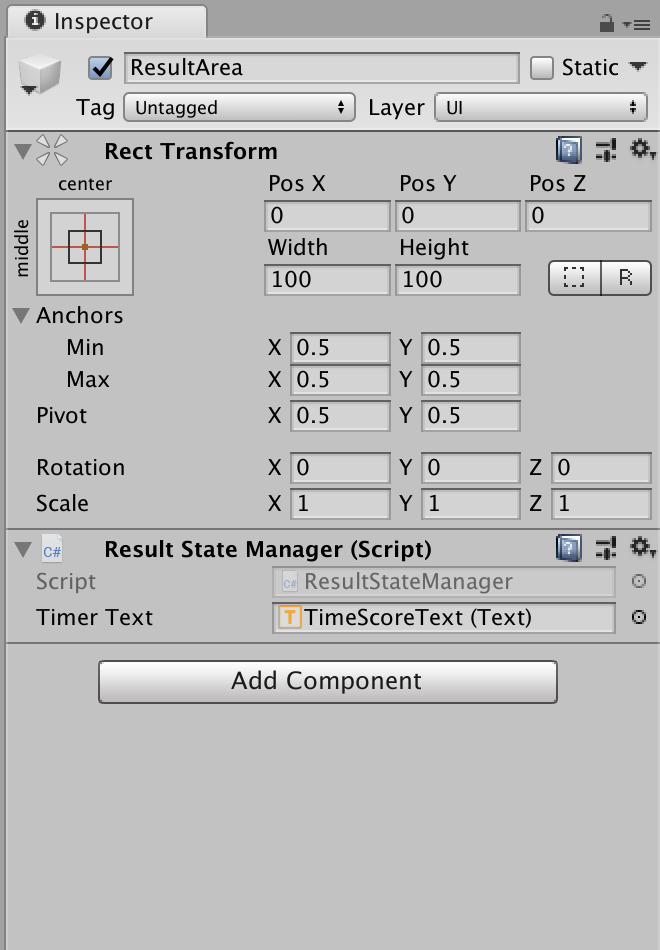Screen dimensions: 660x950
Task: Open object picker for Script field
Action: click(x=639, y=581)
